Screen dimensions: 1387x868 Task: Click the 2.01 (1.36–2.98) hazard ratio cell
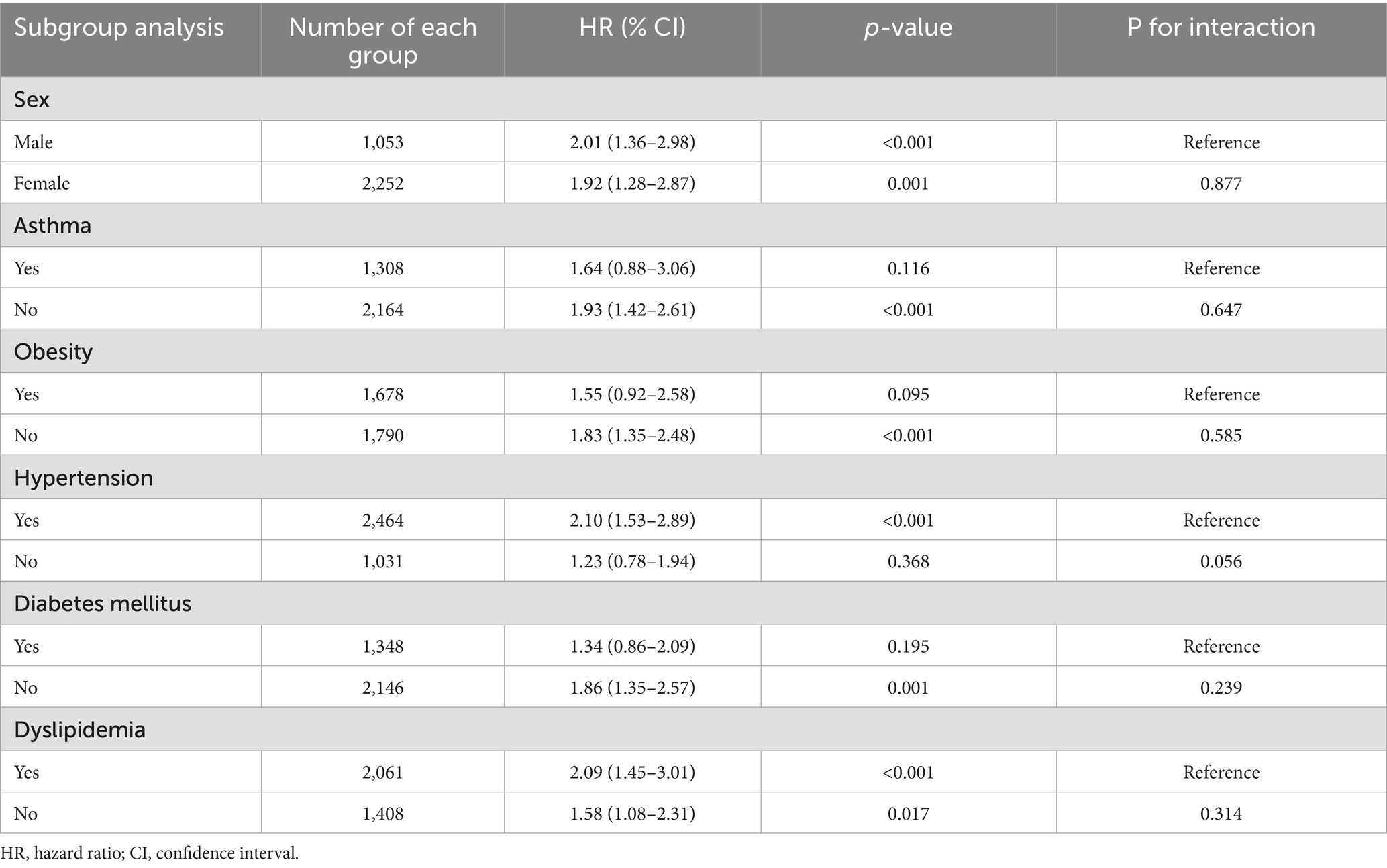pyautogui.click(x=632, y=142)
